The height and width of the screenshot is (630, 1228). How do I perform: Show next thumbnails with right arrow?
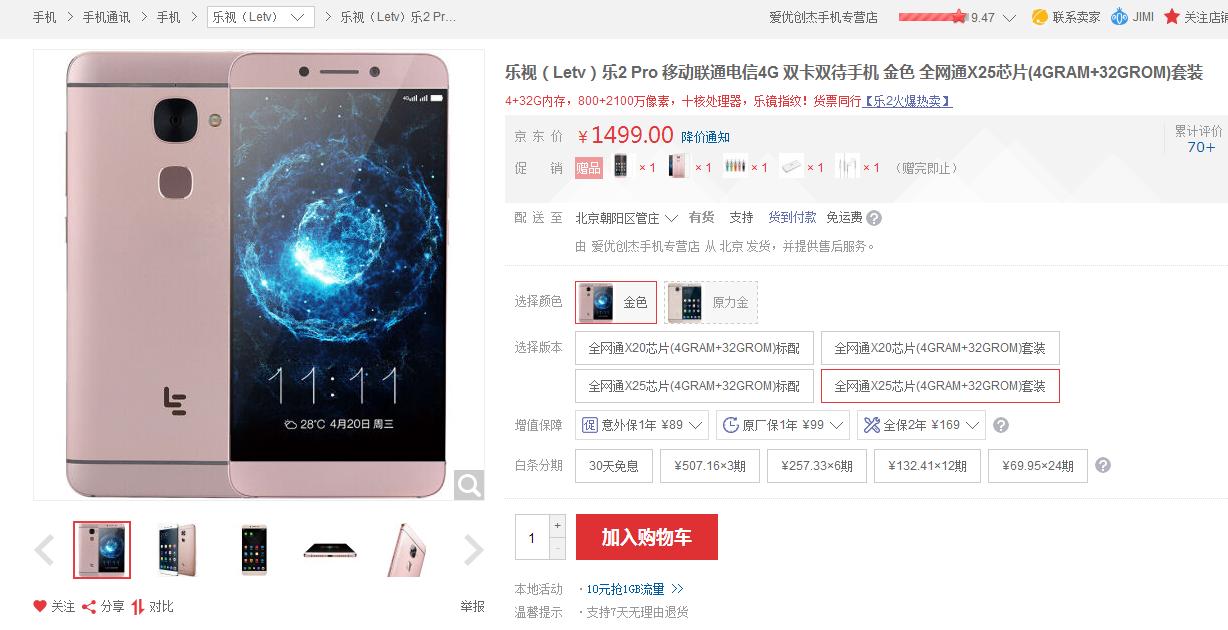[473, 549]
